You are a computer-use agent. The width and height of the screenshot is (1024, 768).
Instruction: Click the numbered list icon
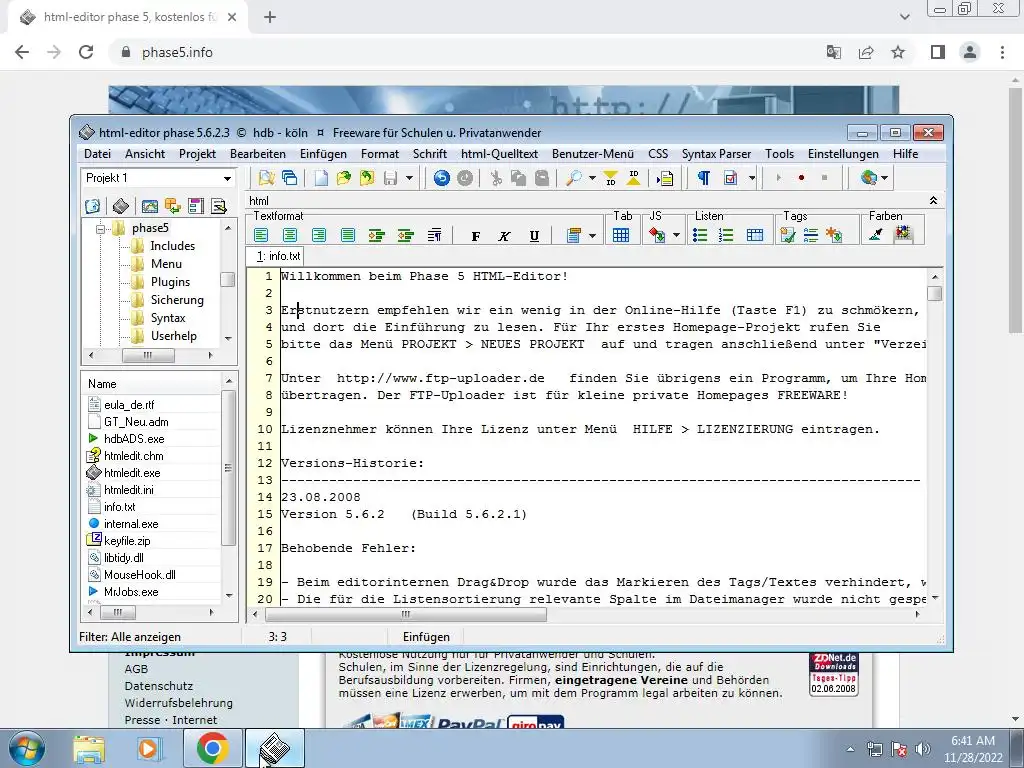726,235
